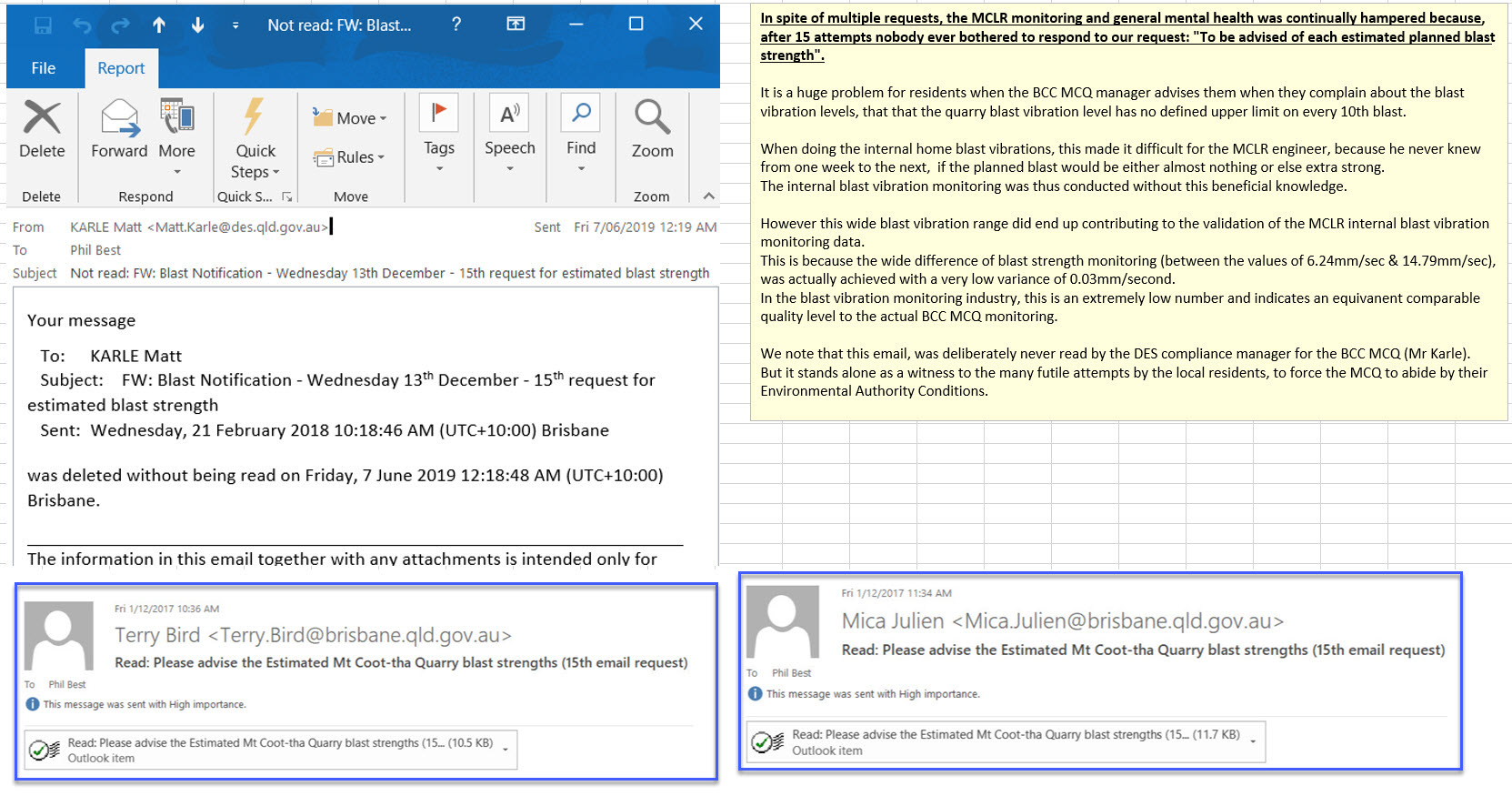Viewport: 1512px width, 796px height.
Task: Go to next item with down arrow
Action: pos(197,25)
